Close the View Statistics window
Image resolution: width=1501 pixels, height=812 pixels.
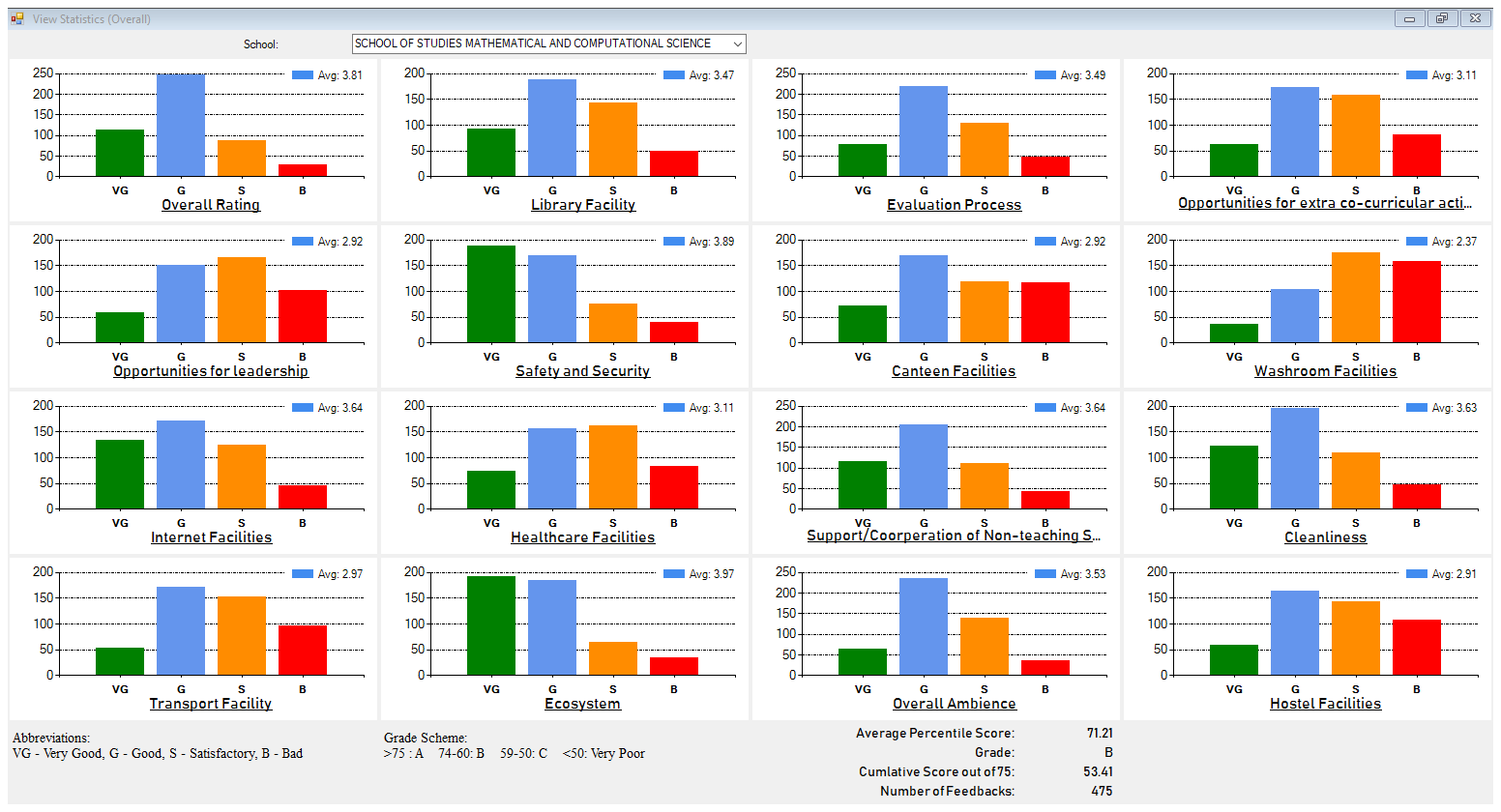tap(1474, 18)
